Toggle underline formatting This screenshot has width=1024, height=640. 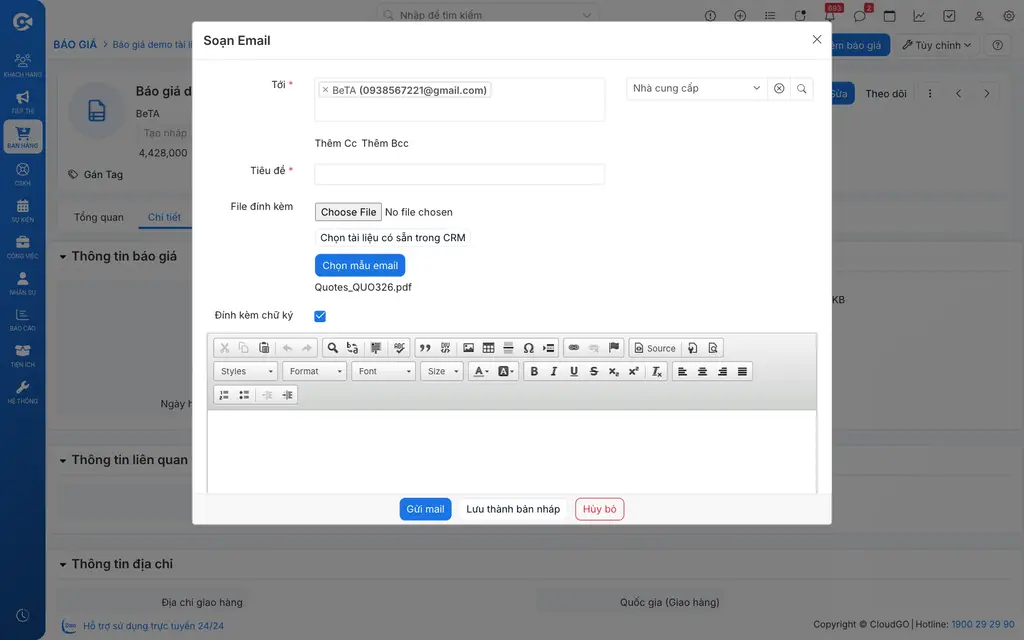coord(574,372)
